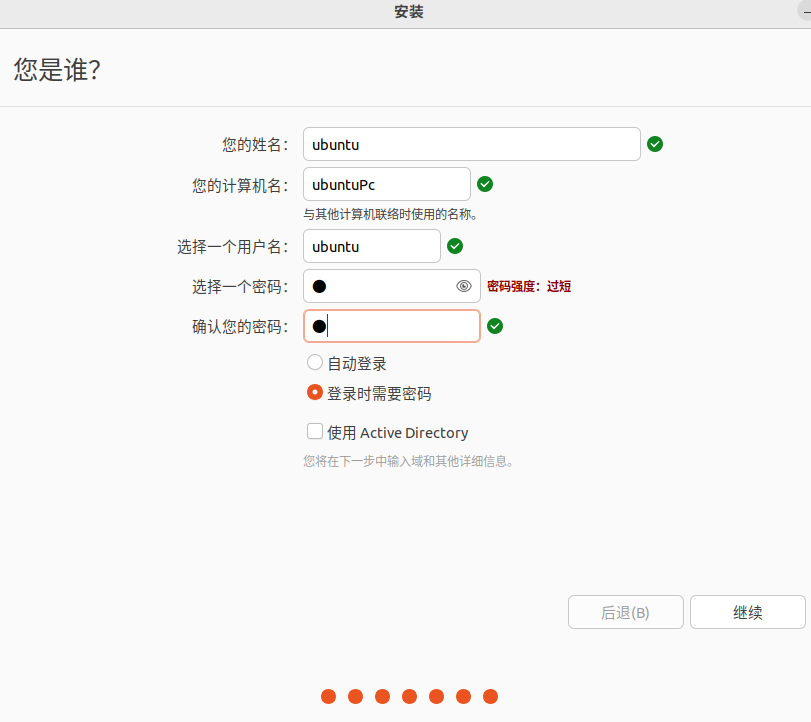Click the computer name field ubuntuPc
811x722 pixels.
click(387, 184)
